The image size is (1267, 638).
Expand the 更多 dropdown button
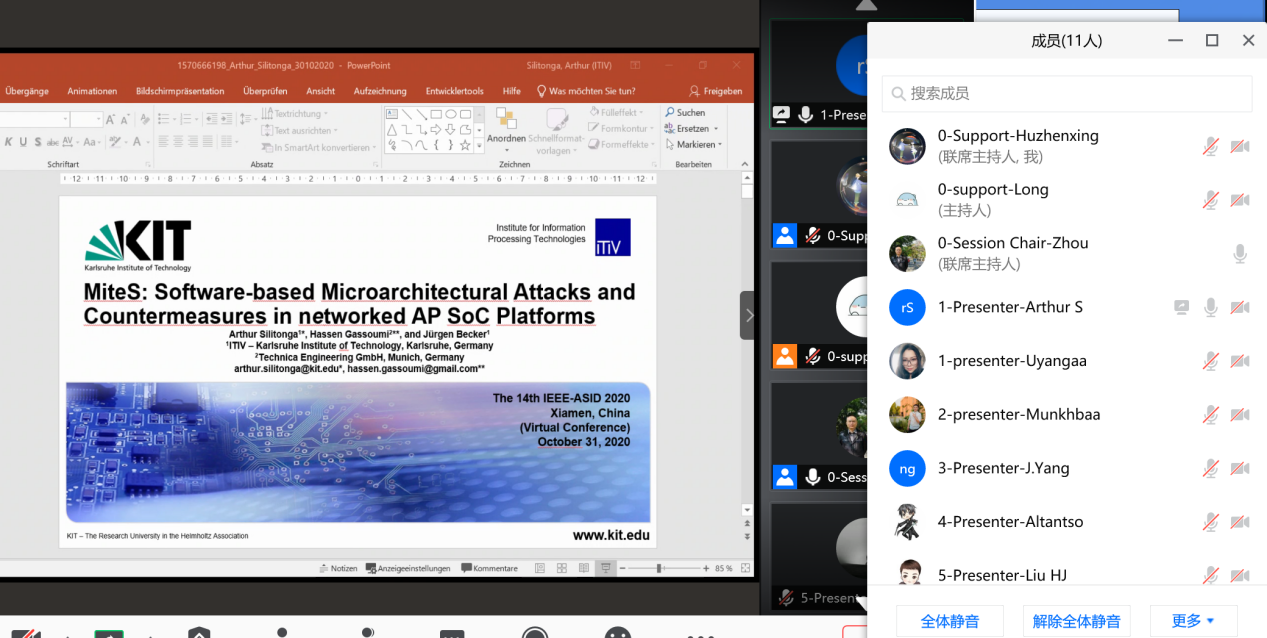click(1193, 621)
